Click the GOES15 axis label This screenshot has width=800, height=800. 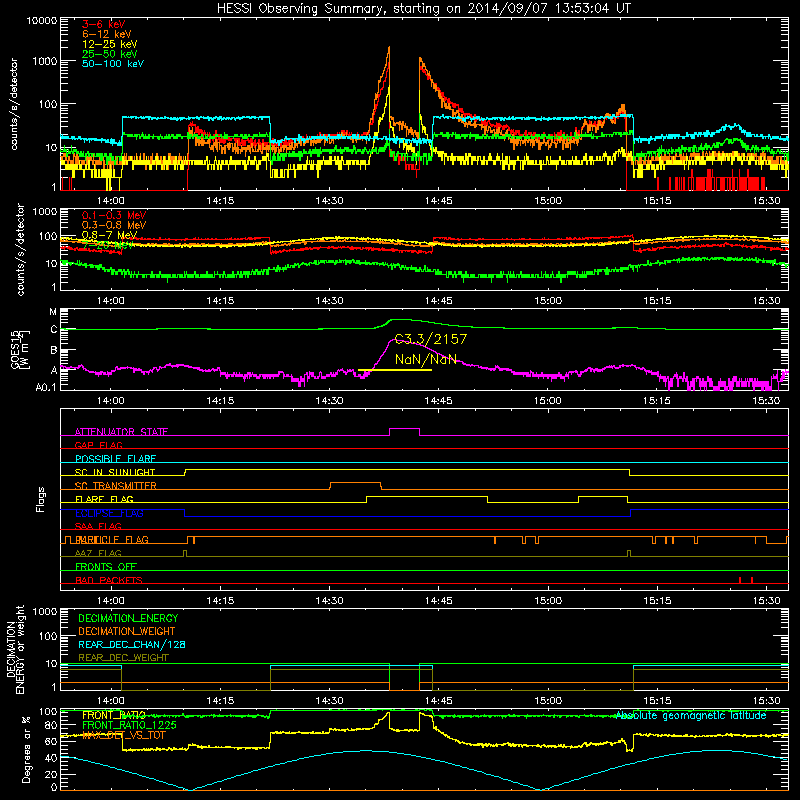coord(20,350)
